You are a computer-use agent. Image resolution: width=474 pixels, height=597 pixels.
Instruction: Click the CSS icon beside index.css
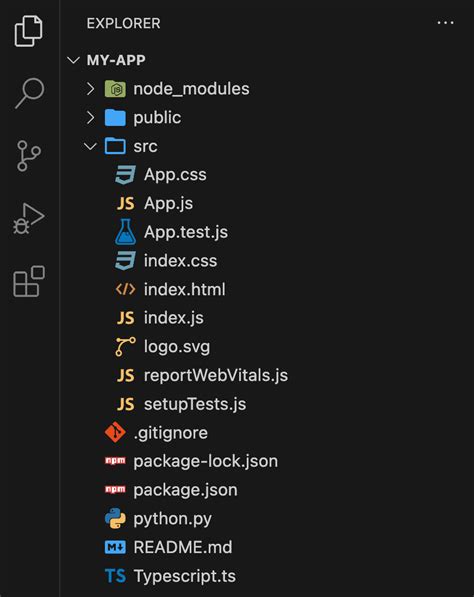[125, 261]
